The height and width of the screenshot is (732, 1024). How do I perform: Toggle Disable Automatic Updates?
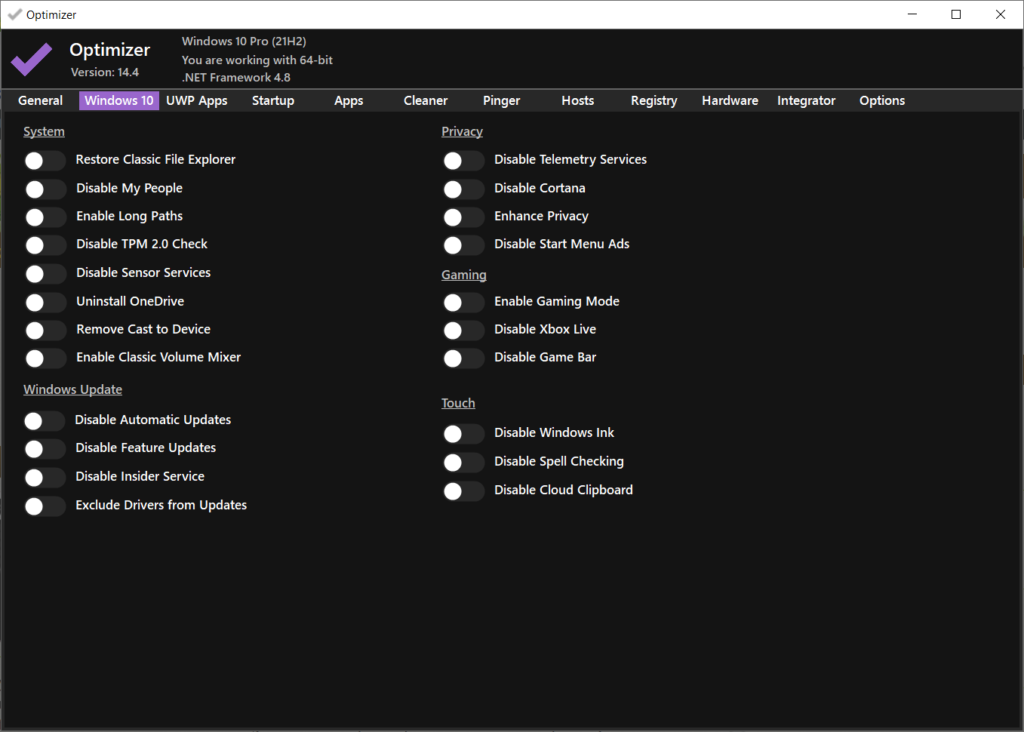44,421
